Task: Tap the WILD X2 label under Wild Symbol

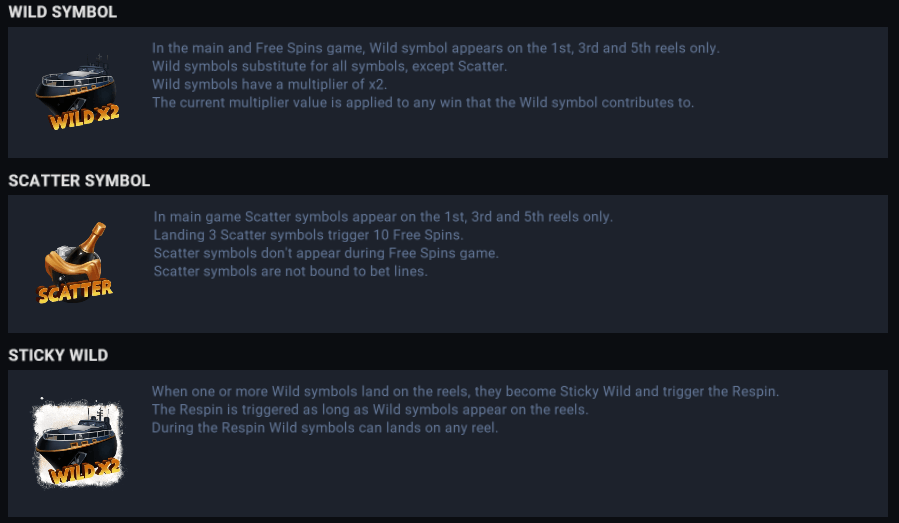Action: click(x=84, y=117)
